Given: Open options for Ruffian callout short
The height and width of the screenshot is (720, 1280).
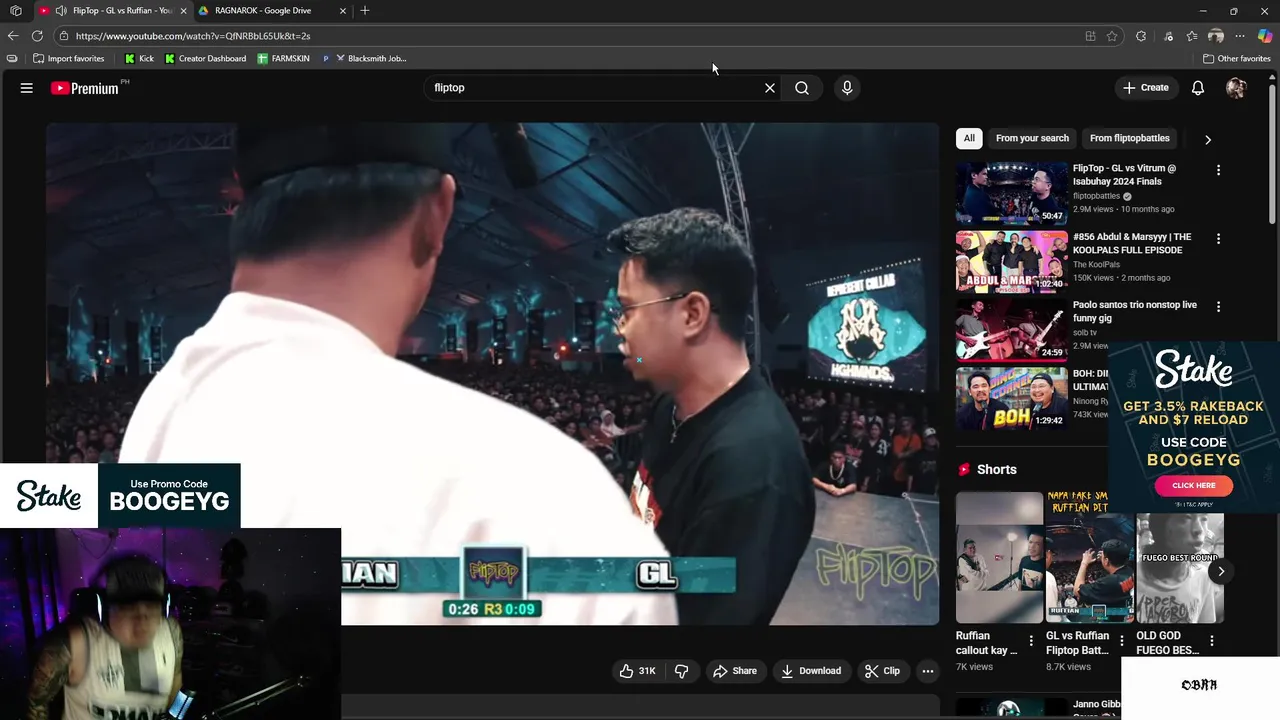Looking at the screenshot, I should [x=1031, y=641].
